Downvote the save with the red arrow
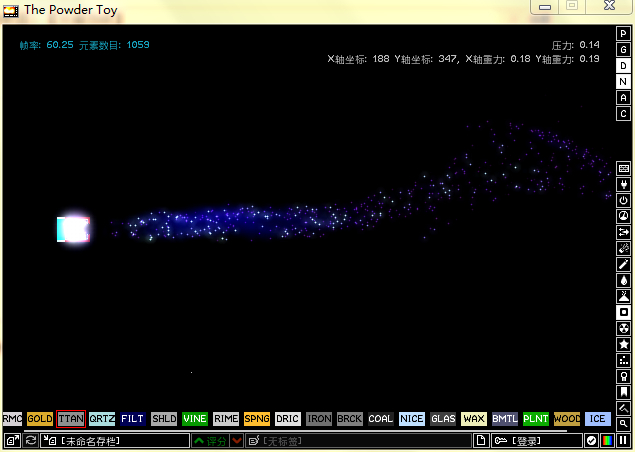 [237, 440]
